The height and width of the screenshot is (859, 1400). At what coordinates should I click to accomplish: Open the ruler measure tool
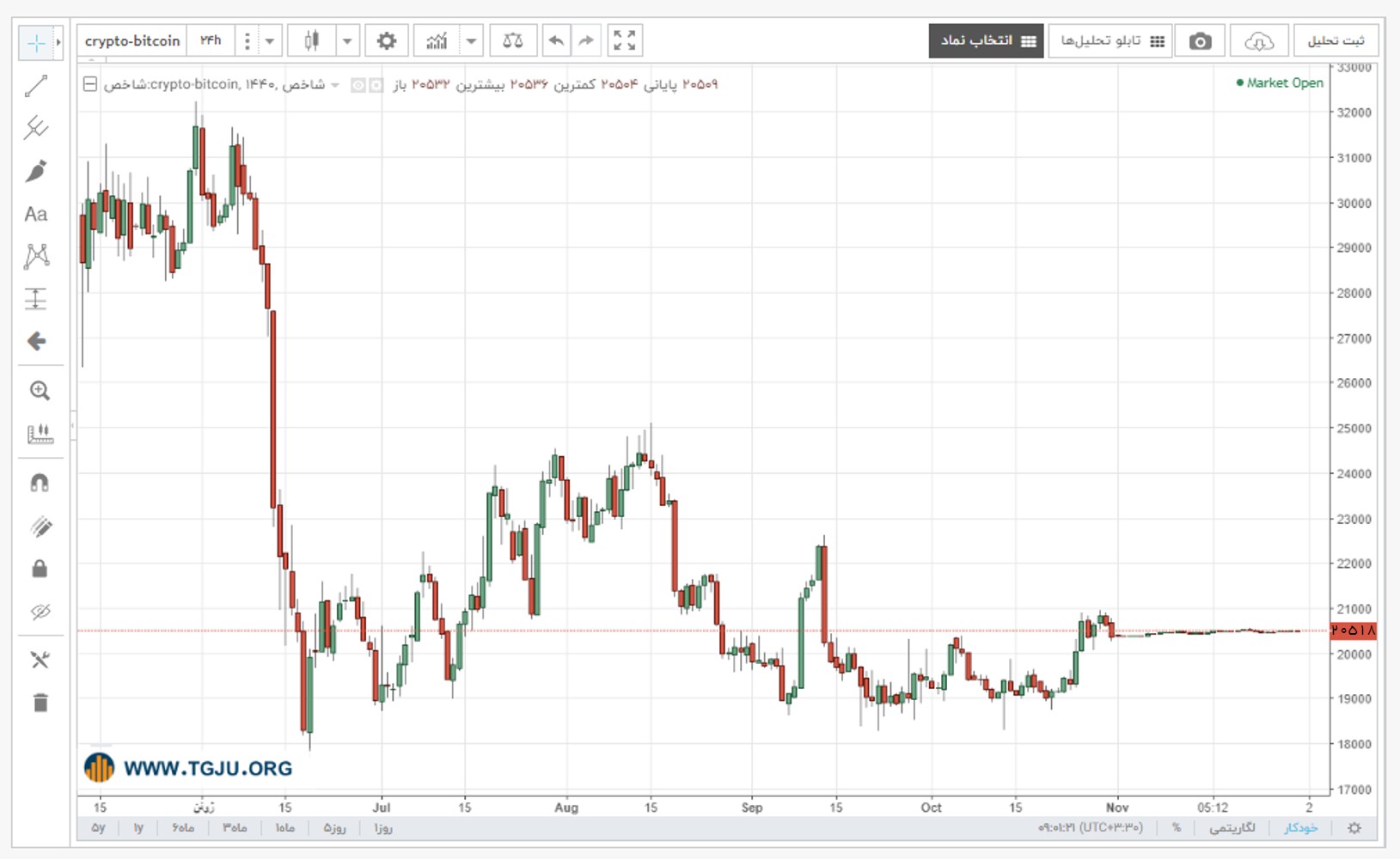coord(40,433)
